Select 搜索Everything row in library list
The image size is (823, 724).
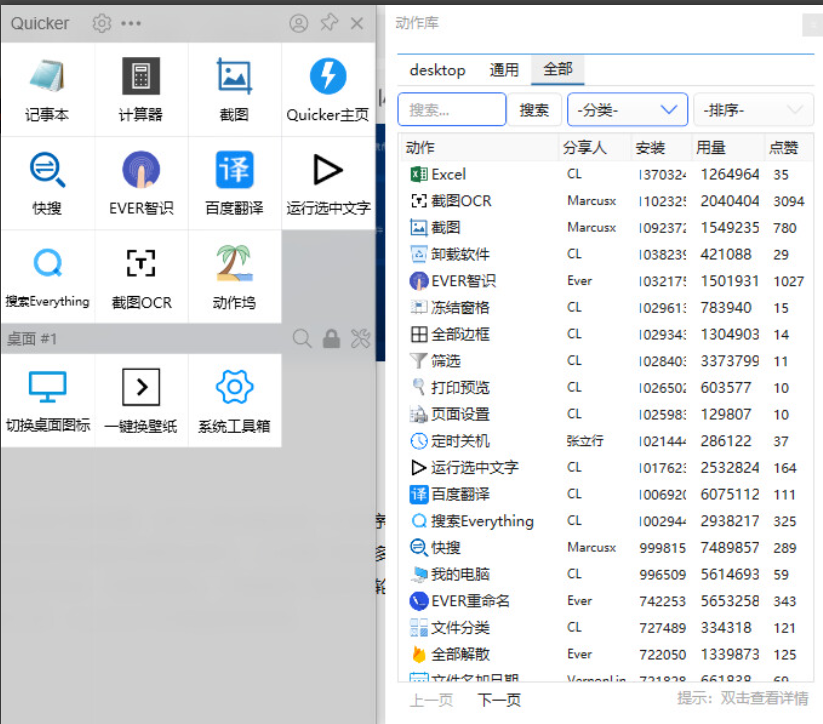607,521
